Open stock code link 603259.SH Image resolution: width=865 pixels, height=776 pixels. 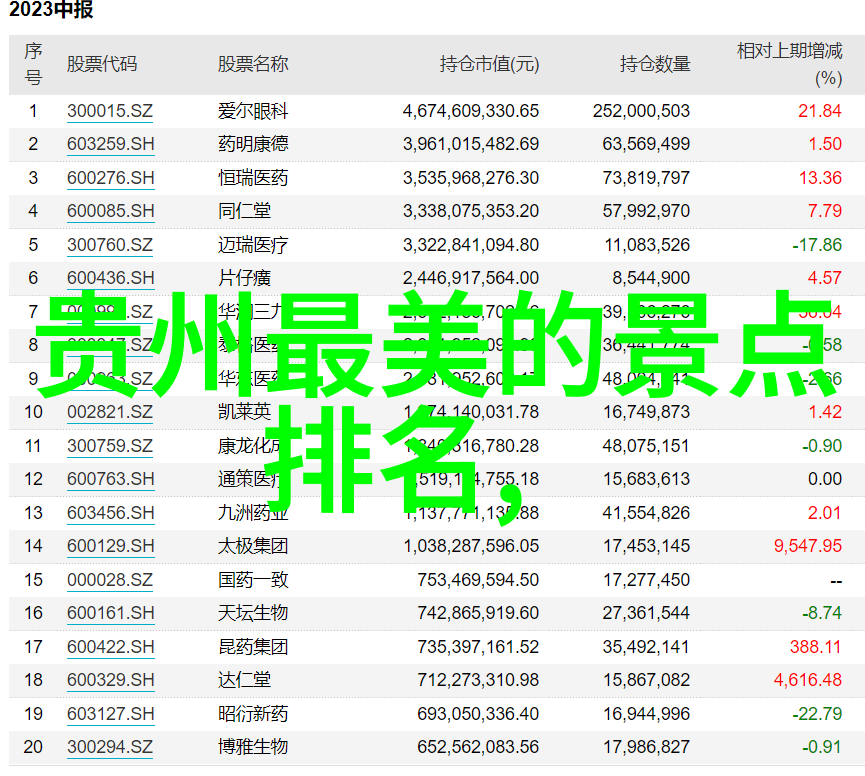110,145
